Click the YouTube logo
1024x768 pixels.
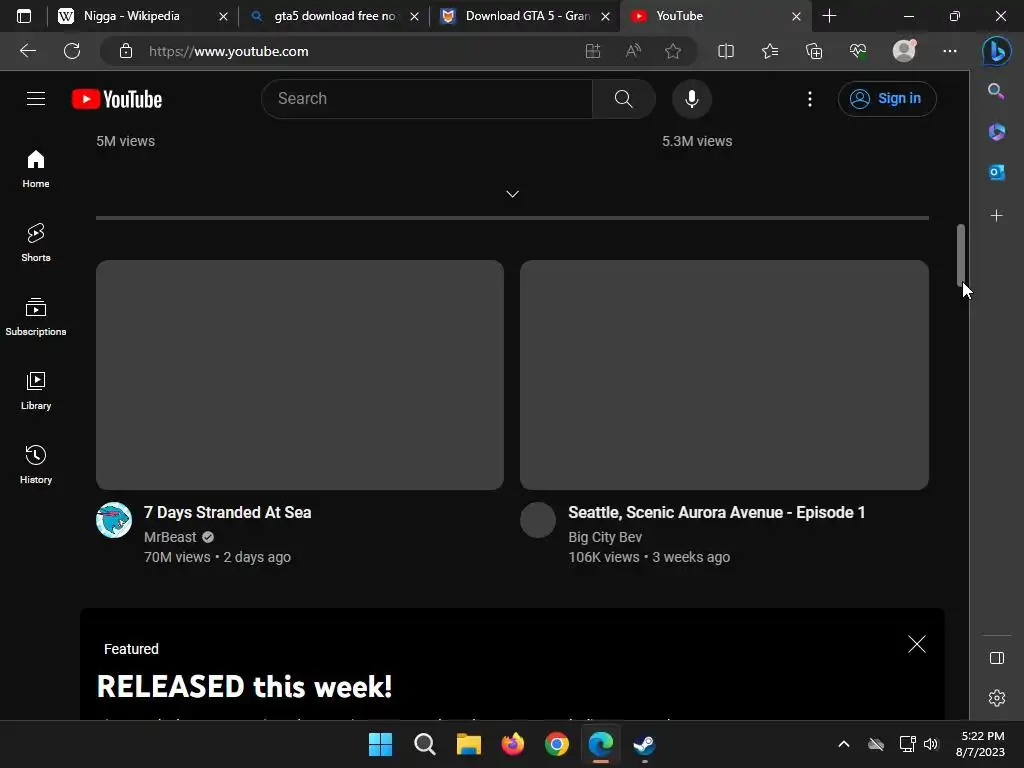(117, 99)
